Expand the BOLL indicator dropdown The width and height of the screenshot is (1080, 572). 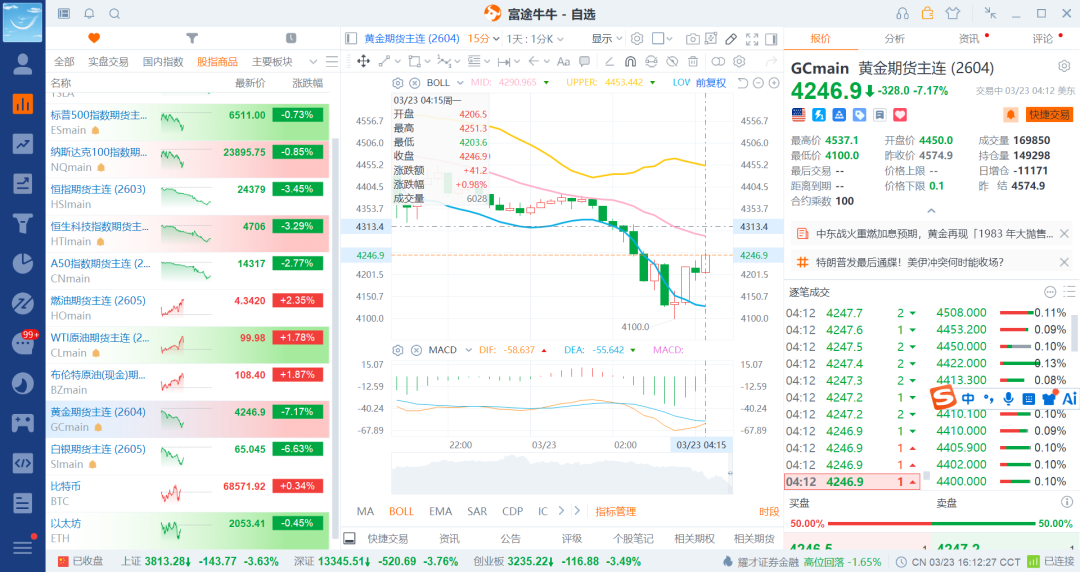[x=459, y=83]
